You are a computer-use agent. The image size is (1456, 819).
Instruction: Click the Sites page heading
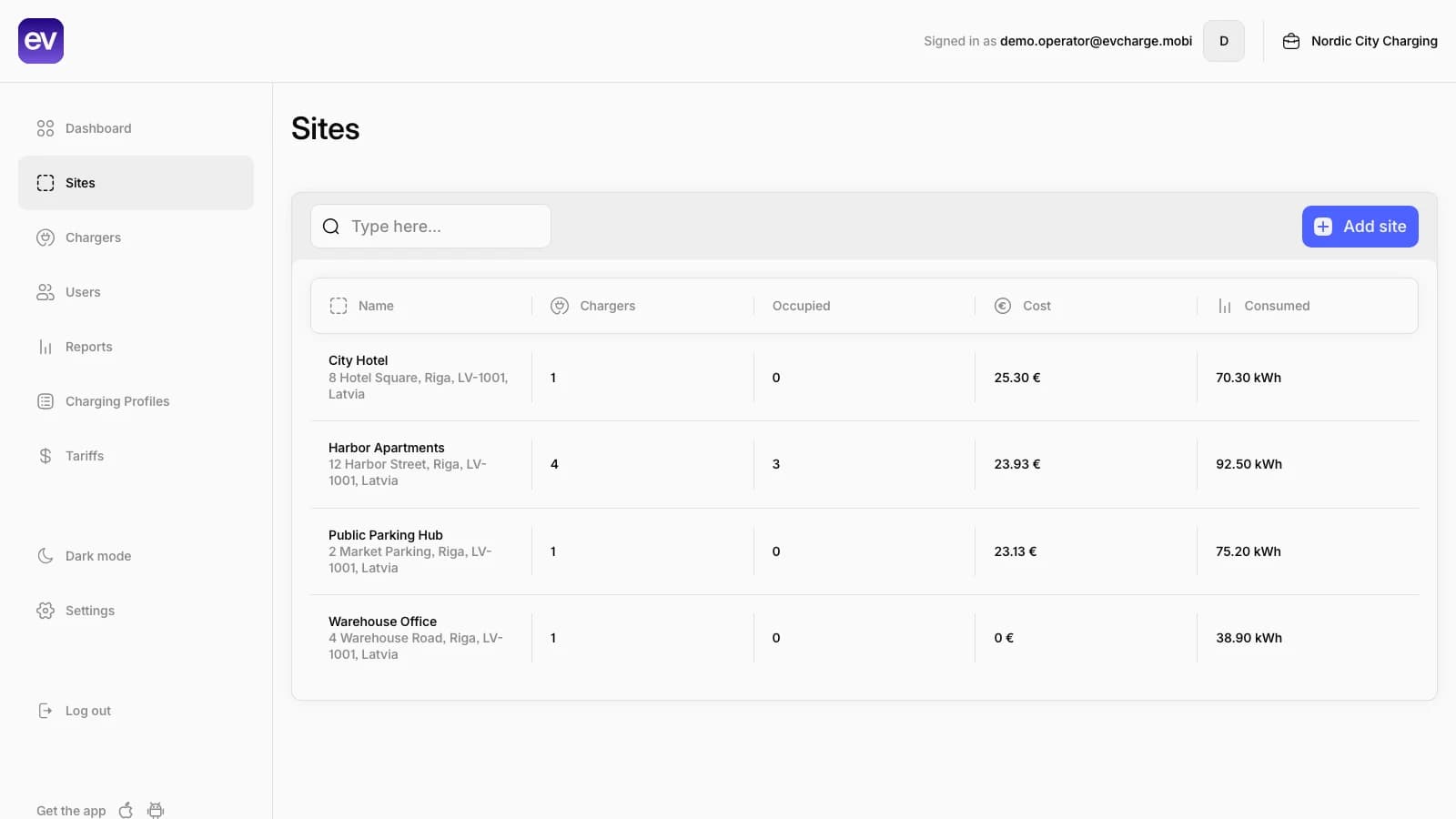tap(326, 128)
